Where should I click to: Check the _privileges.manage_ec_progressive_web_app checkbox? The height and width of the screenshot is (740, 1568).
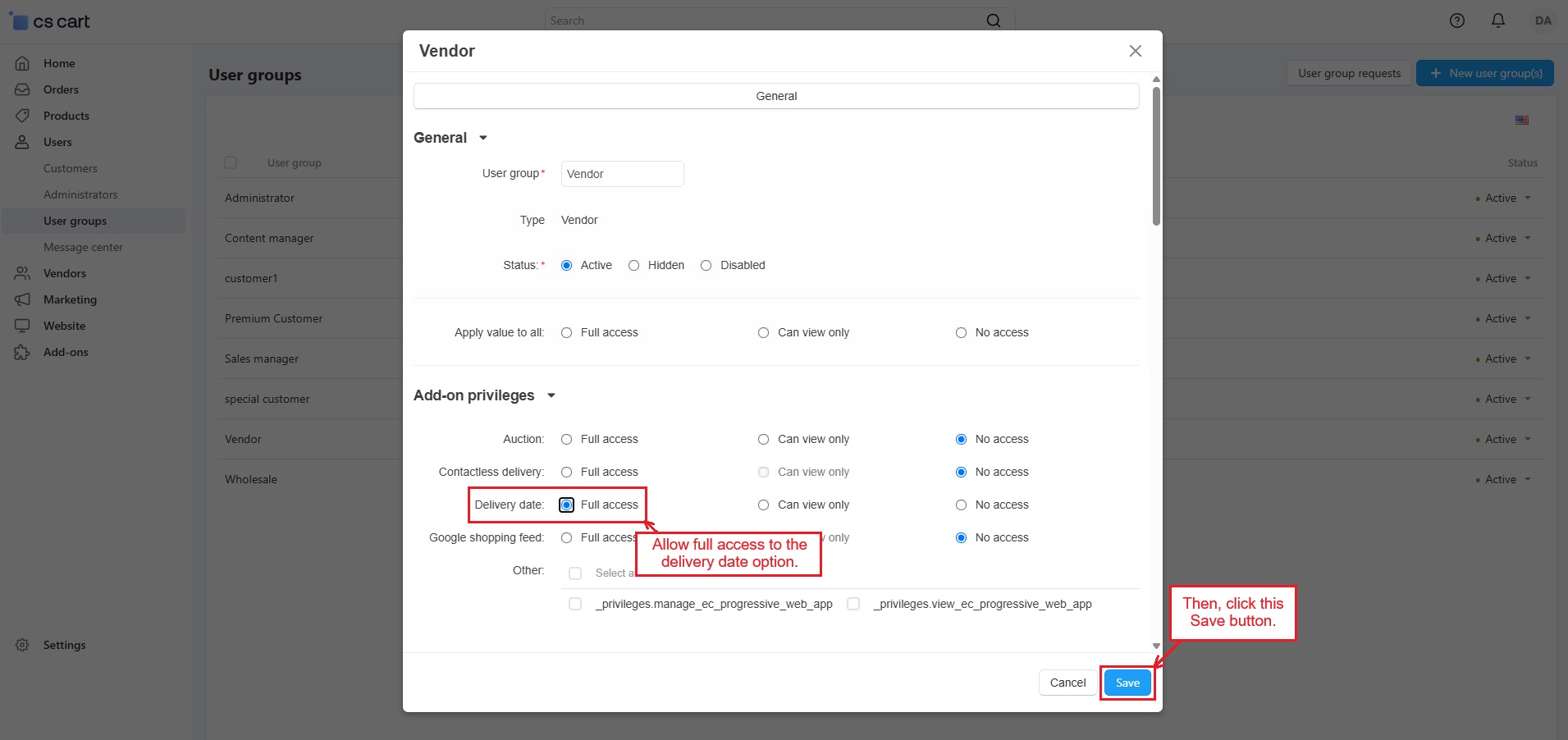(x=575, y=604)
